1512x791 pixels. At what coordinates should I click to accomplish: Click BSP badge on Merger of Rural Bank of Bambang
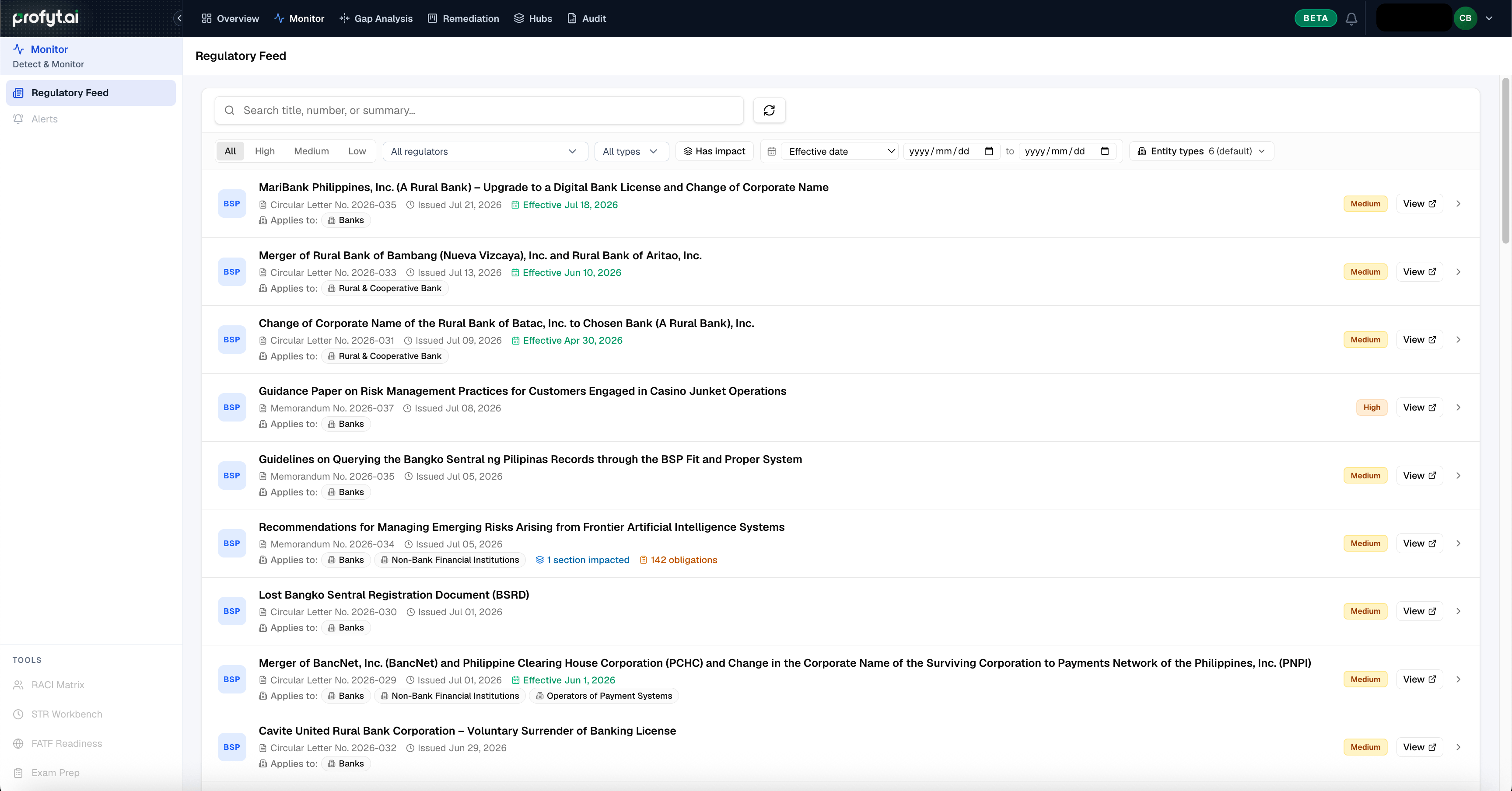tap(232, 272)
